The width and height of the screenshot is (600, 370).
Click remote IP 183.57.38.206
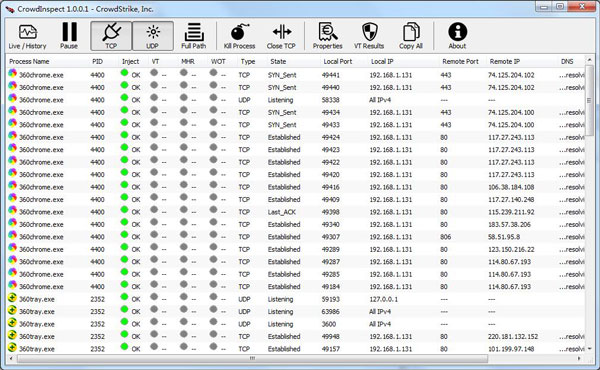click(x=509, y=224)
